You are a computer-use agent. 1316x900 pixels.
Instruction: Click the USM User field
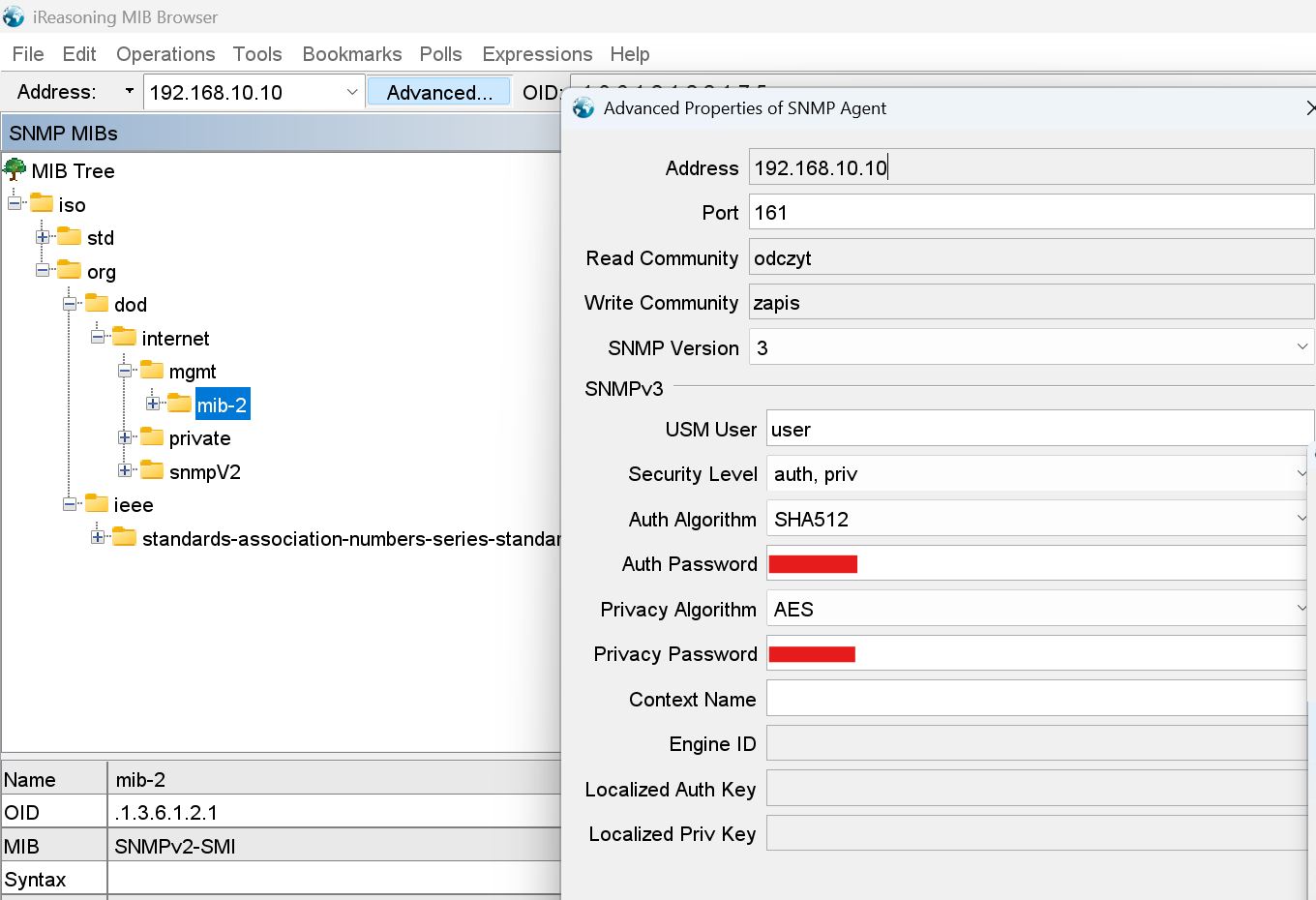[1040, 428]
